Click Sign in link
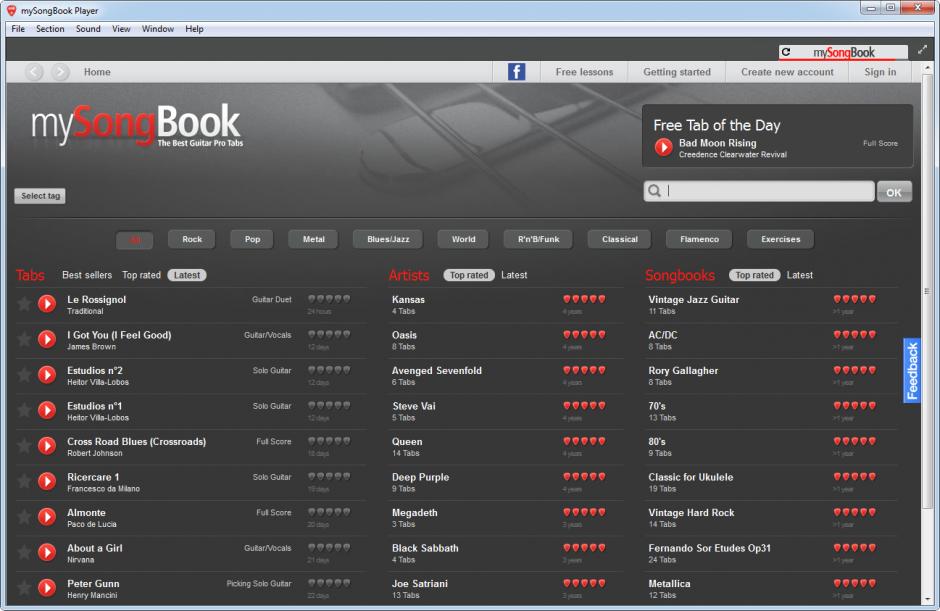 pos(880,72)
